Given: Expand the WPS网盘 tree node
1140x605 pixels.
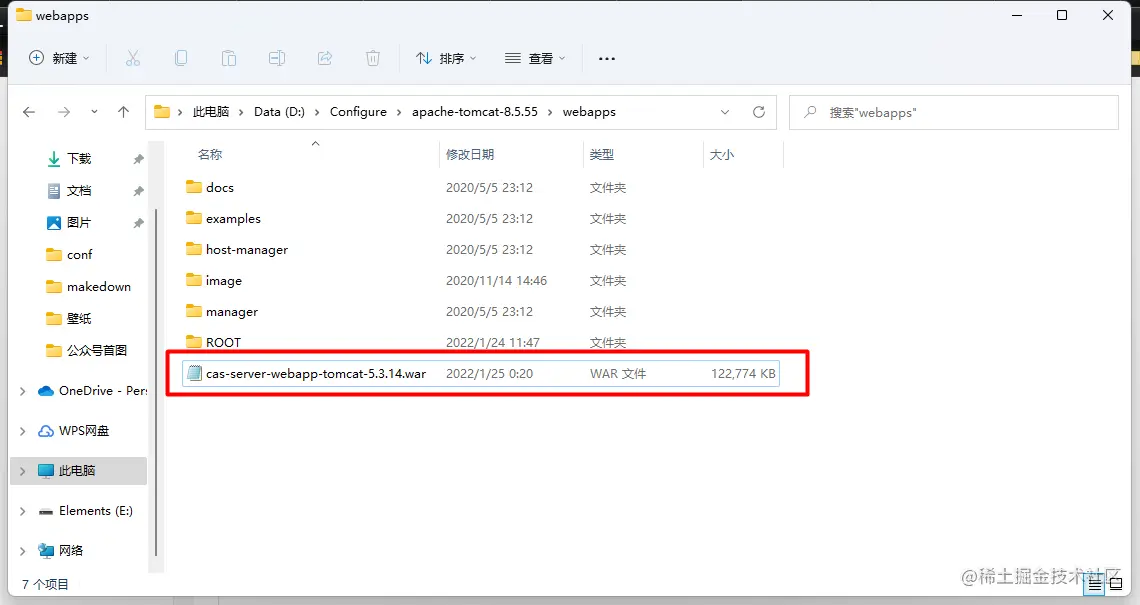Looking at the screenshot, I should [23, 431].
